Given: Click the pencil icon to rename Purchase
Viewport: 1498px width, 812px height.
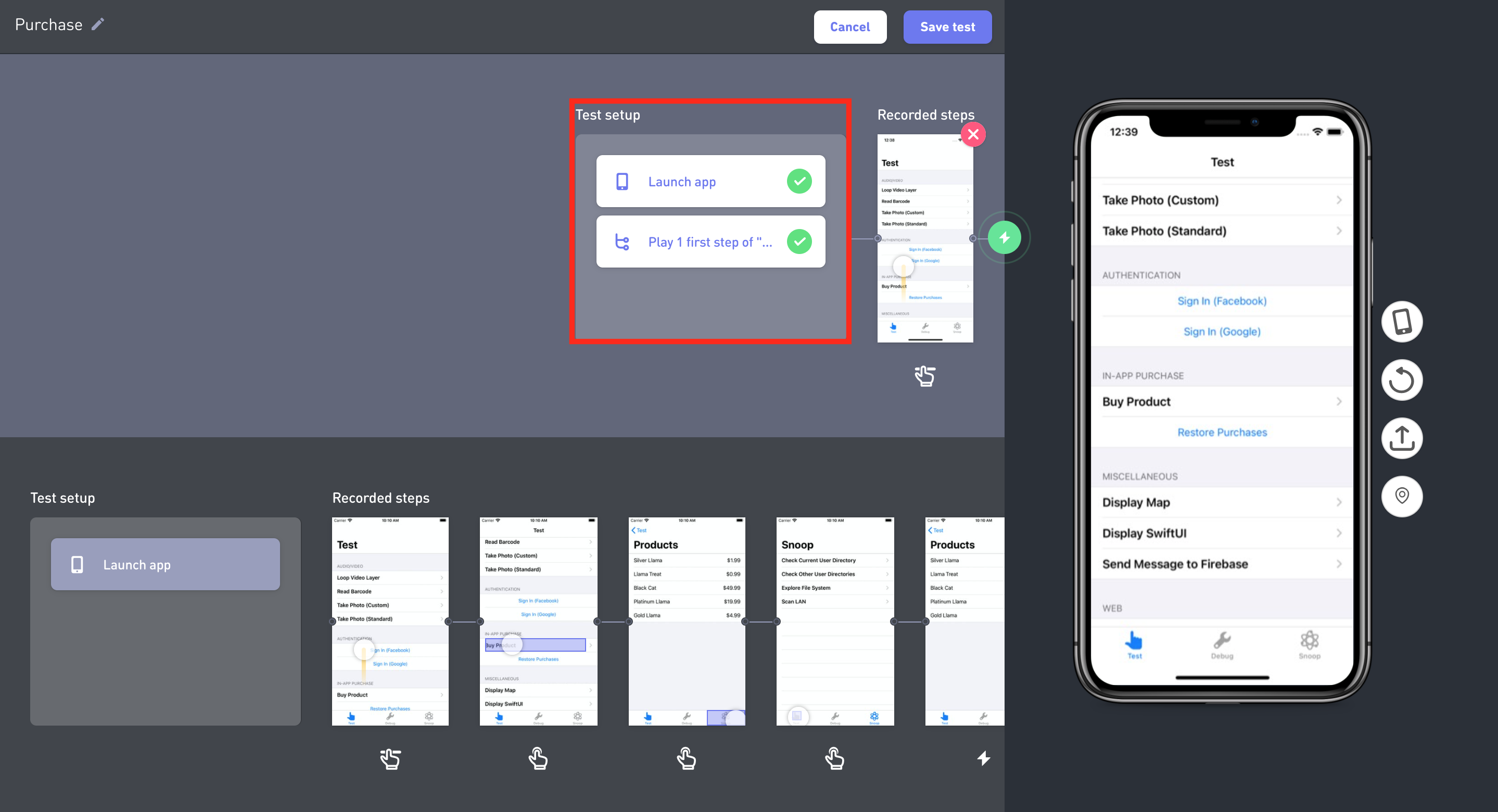Looking at the screenshot, I should click(x=98, y=24).
